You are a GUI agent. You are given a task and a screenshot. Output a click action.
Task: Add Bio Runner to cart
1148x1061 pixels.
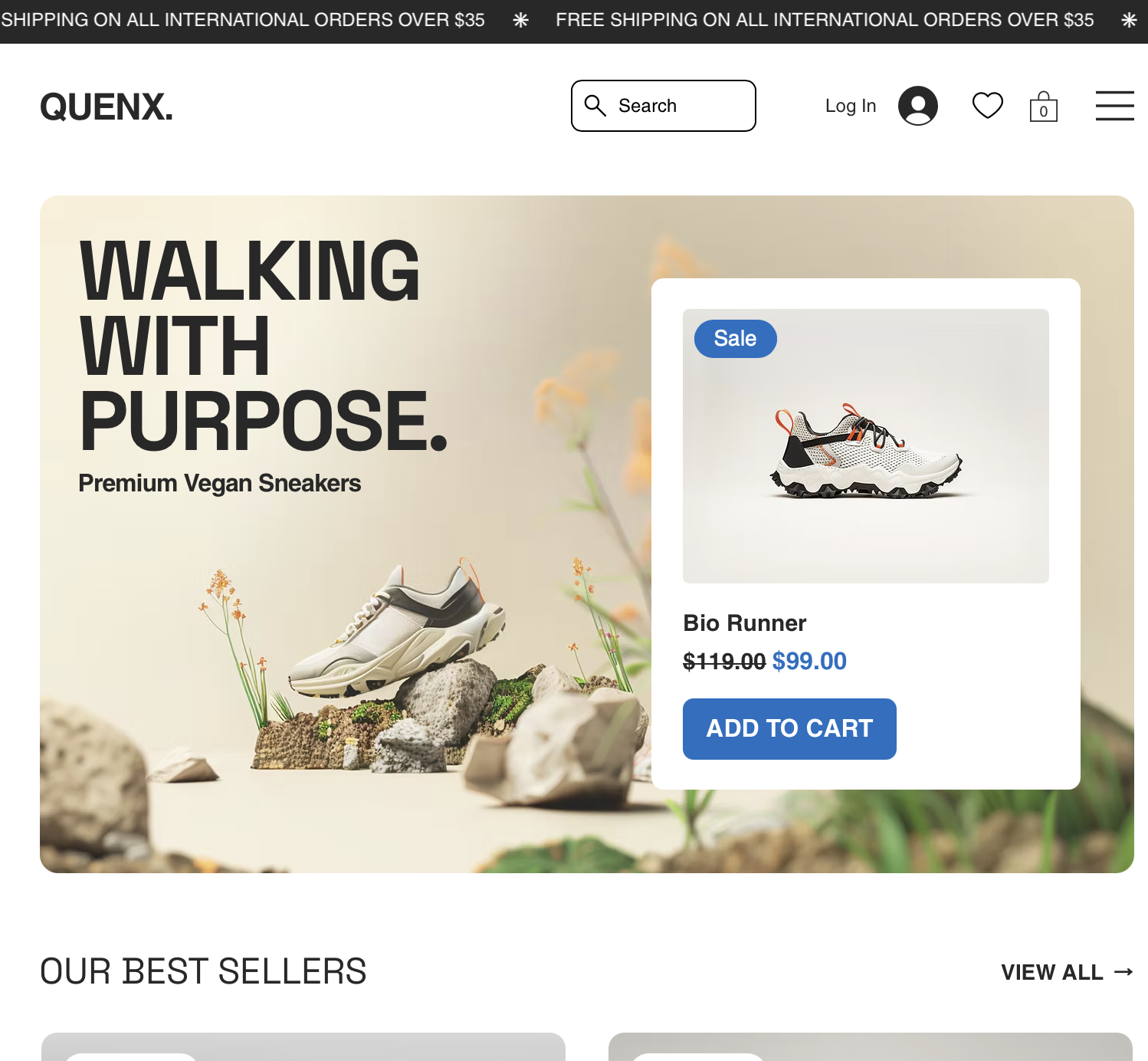click(789, 728)
